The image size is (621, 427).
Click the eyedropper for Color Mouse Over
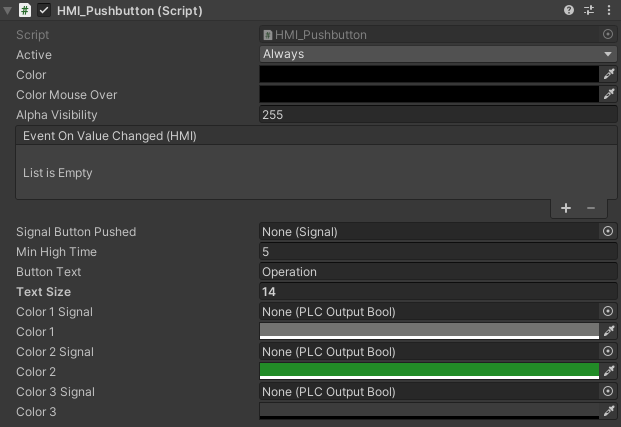coord(608,94)
